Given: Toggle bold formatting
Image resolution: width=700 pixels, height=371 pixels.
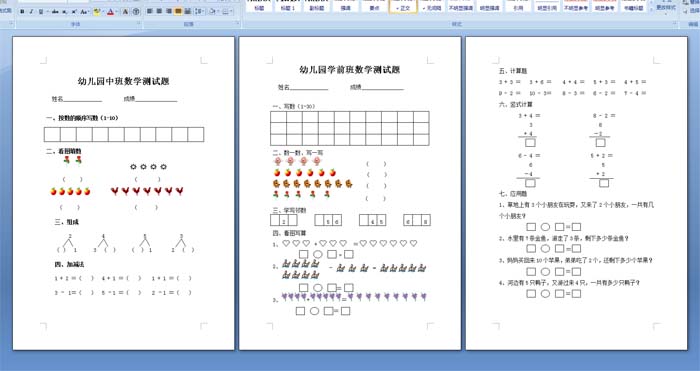Looking at the screenshot, I should click(22, 12).
